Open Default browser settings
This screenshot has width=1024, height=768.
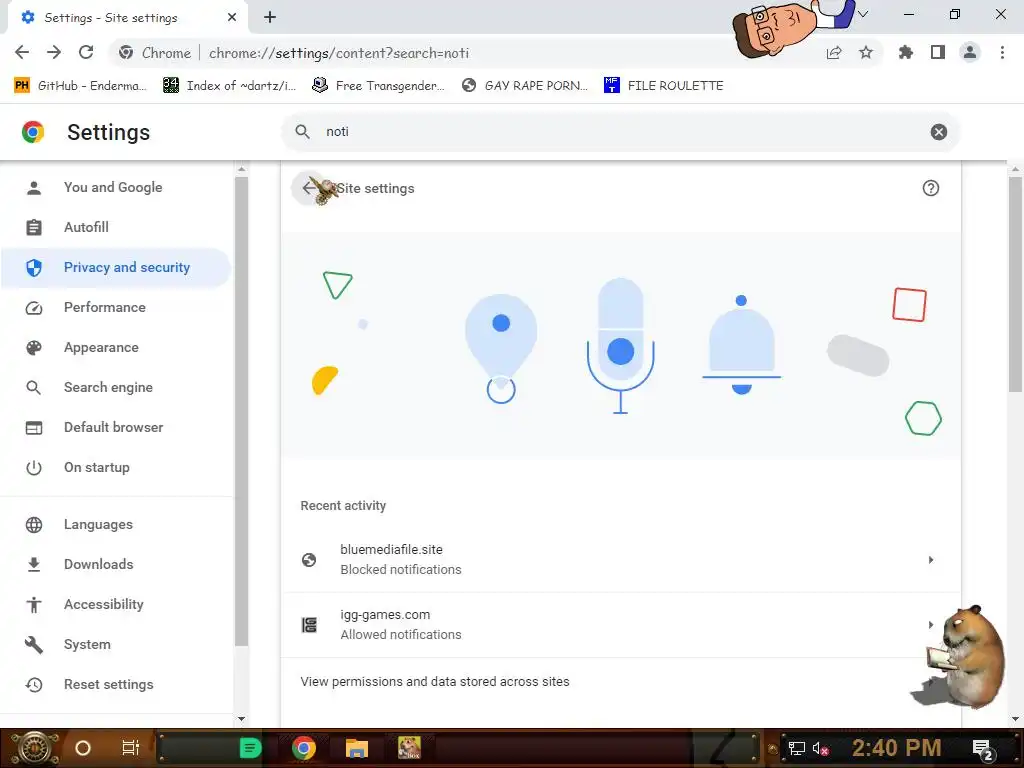[116, 427]
